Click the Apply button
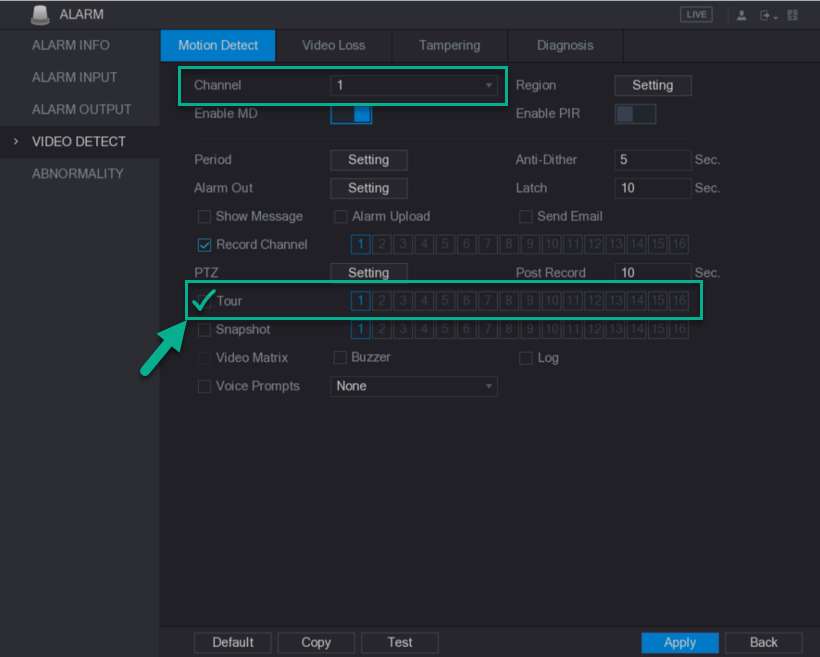Screen dimensions: 820x657 [x=679, y=642]
